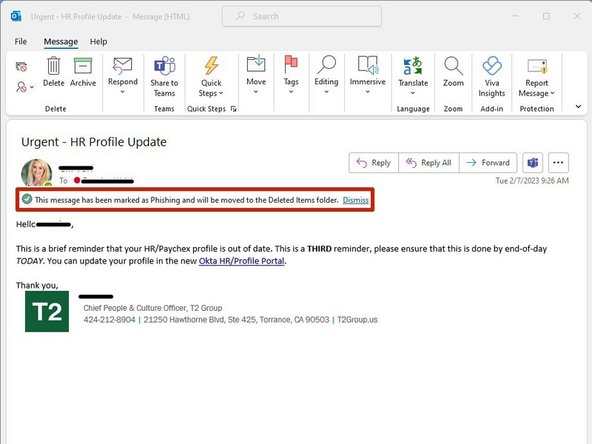Image resolution: width=592 pixels, height=444 pixels.
Task: Click the Ignore conversation icon in Delete group
Action: (21, 67)
